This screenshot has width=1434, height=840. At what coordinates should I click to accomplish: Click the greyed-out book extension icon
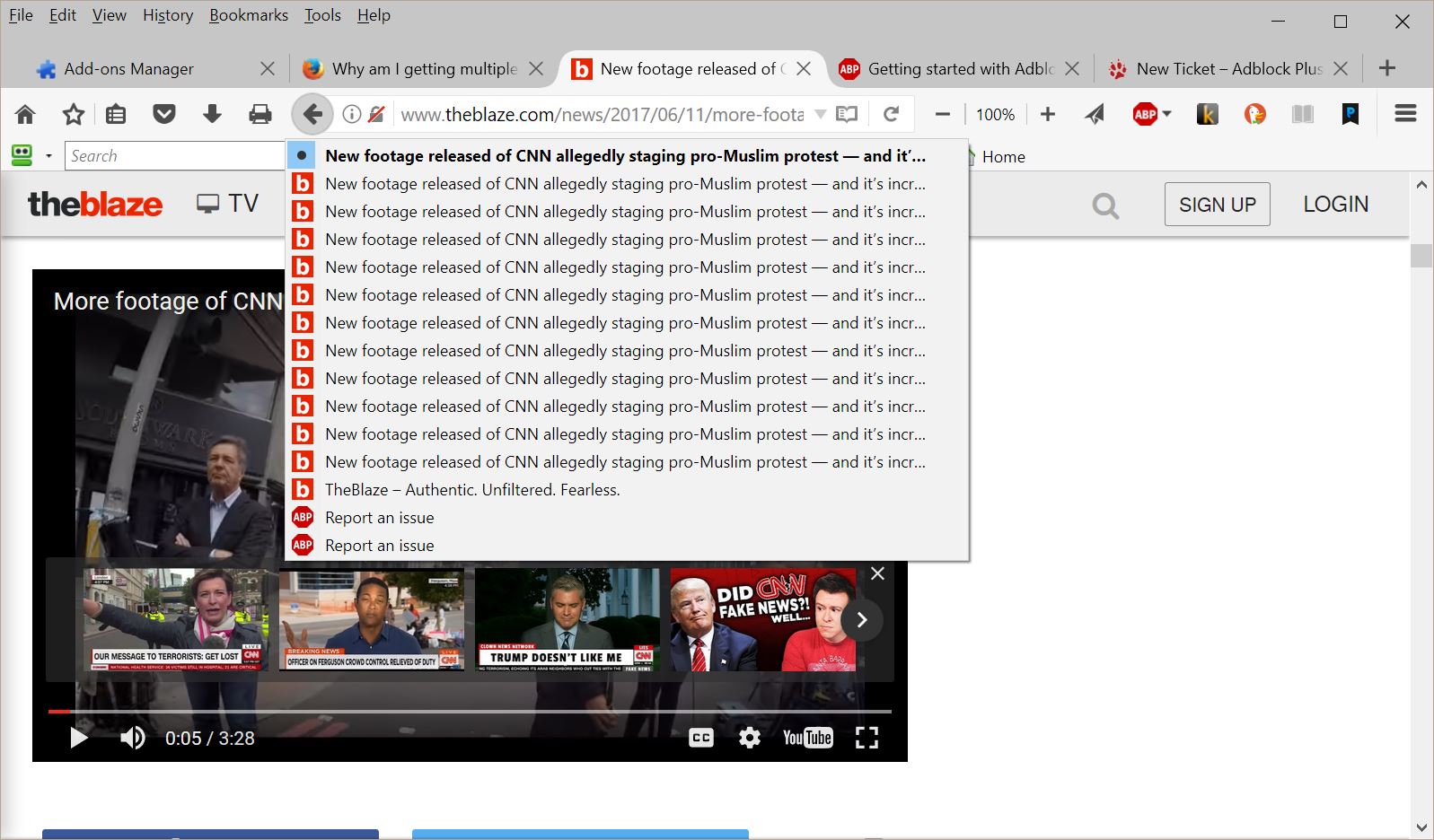tap(1303, 114)
